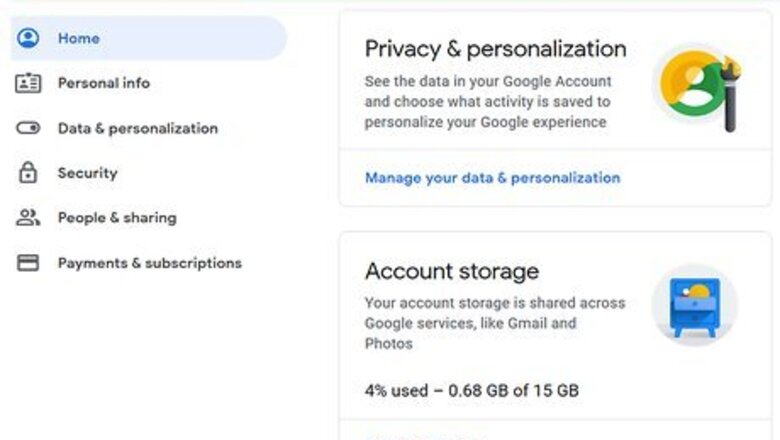Click the Personal info ID card icon
Viewport: 780px width, 440px height.
[x=28, y=83]
